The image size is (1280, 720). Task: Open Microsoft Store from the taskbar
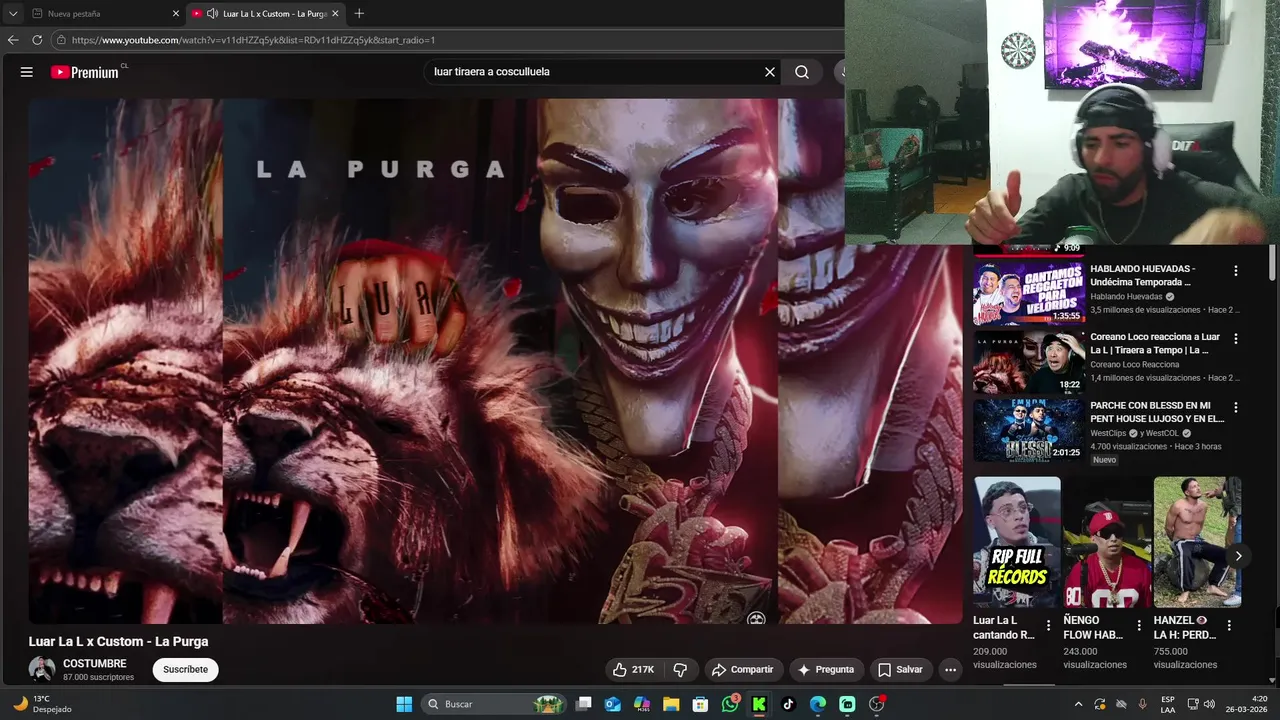tap(700, 704)
